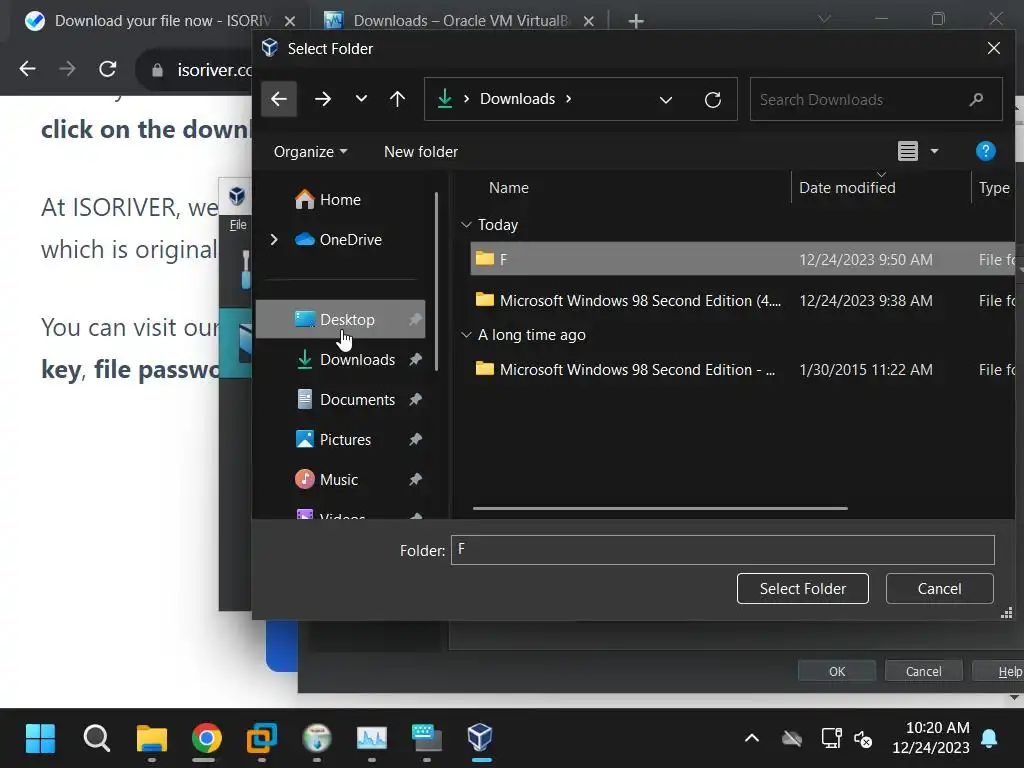Viewport: 1024px width, 768px height.
Task: Open Music in navigation pane
Action: [x=340, y=479]
